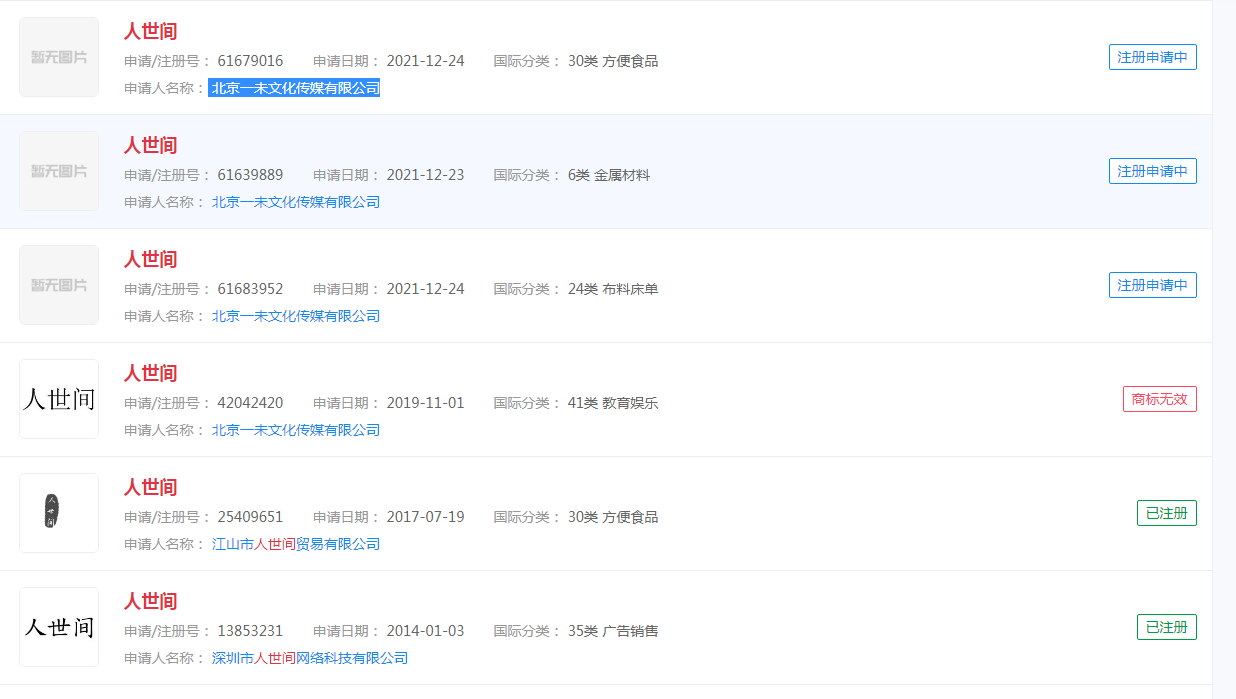This screenshot has height=699, width=1236.
Task: Click class 6类 金属材料
Action: [x=609, y=175]
